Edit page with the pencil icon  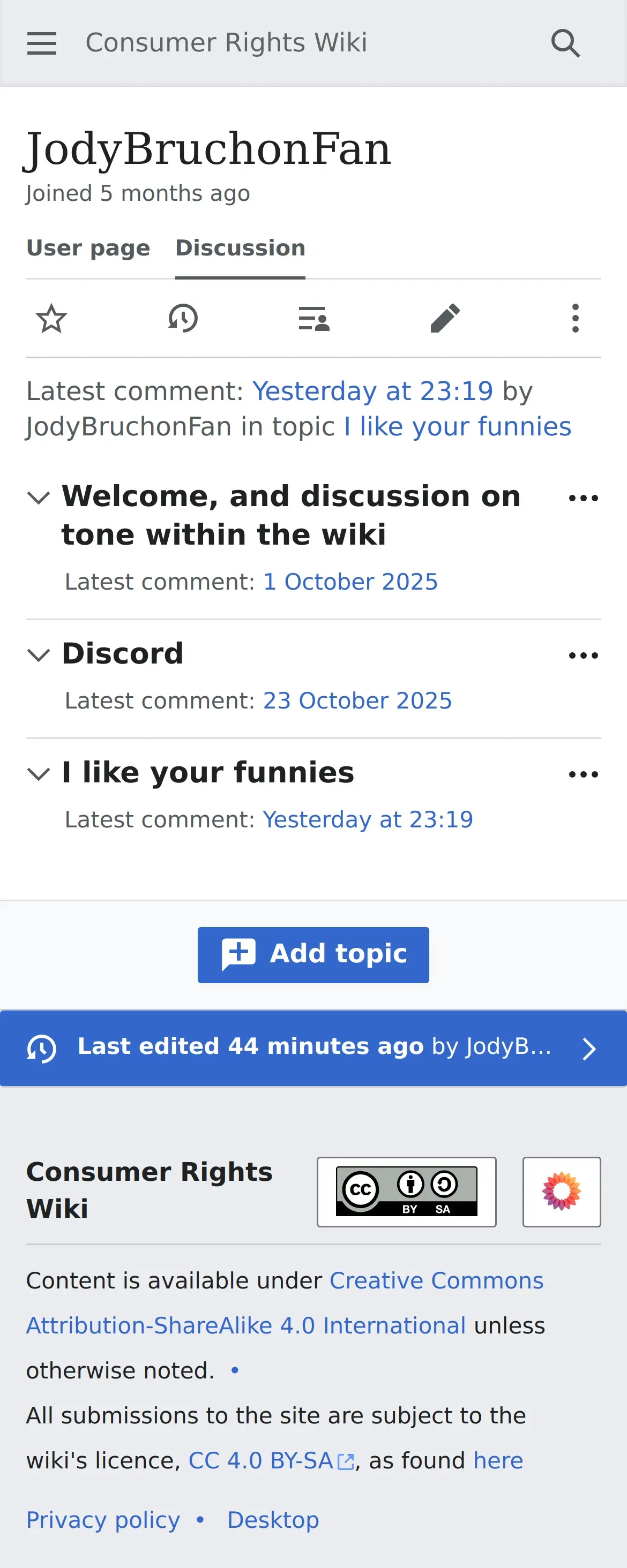(x=445, y=318)
